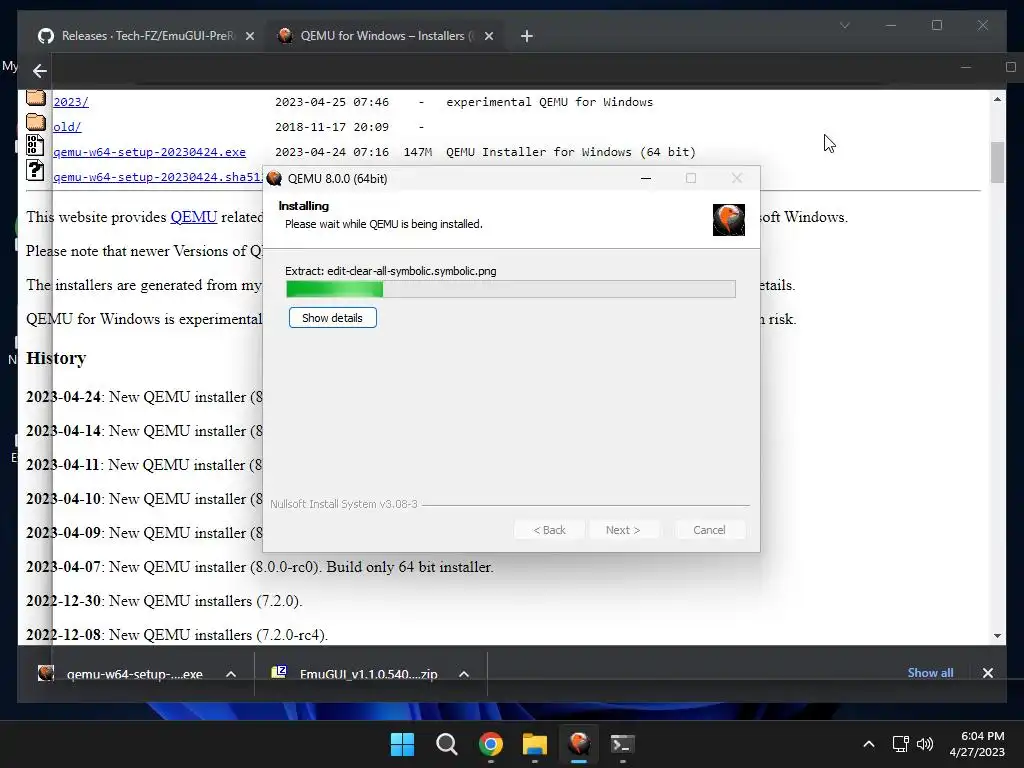Open network status tray icon
The width and height of the screenshot is (1024, 768).
point(901,744)
